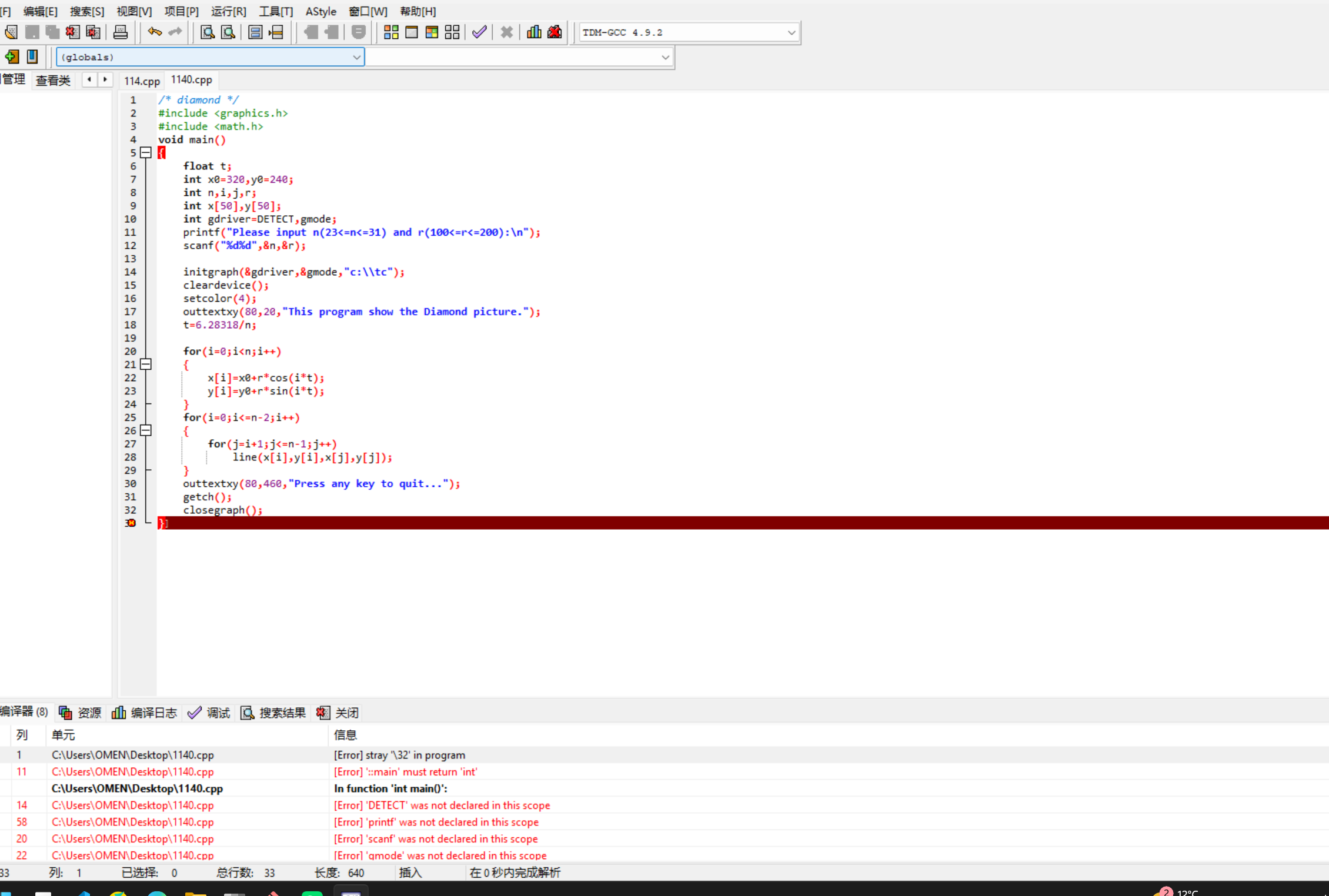The width and height of the screenshot is (1329, 896).
Task: Select the 'DETECT' not declared error row
Action: [x=441, y=805]
